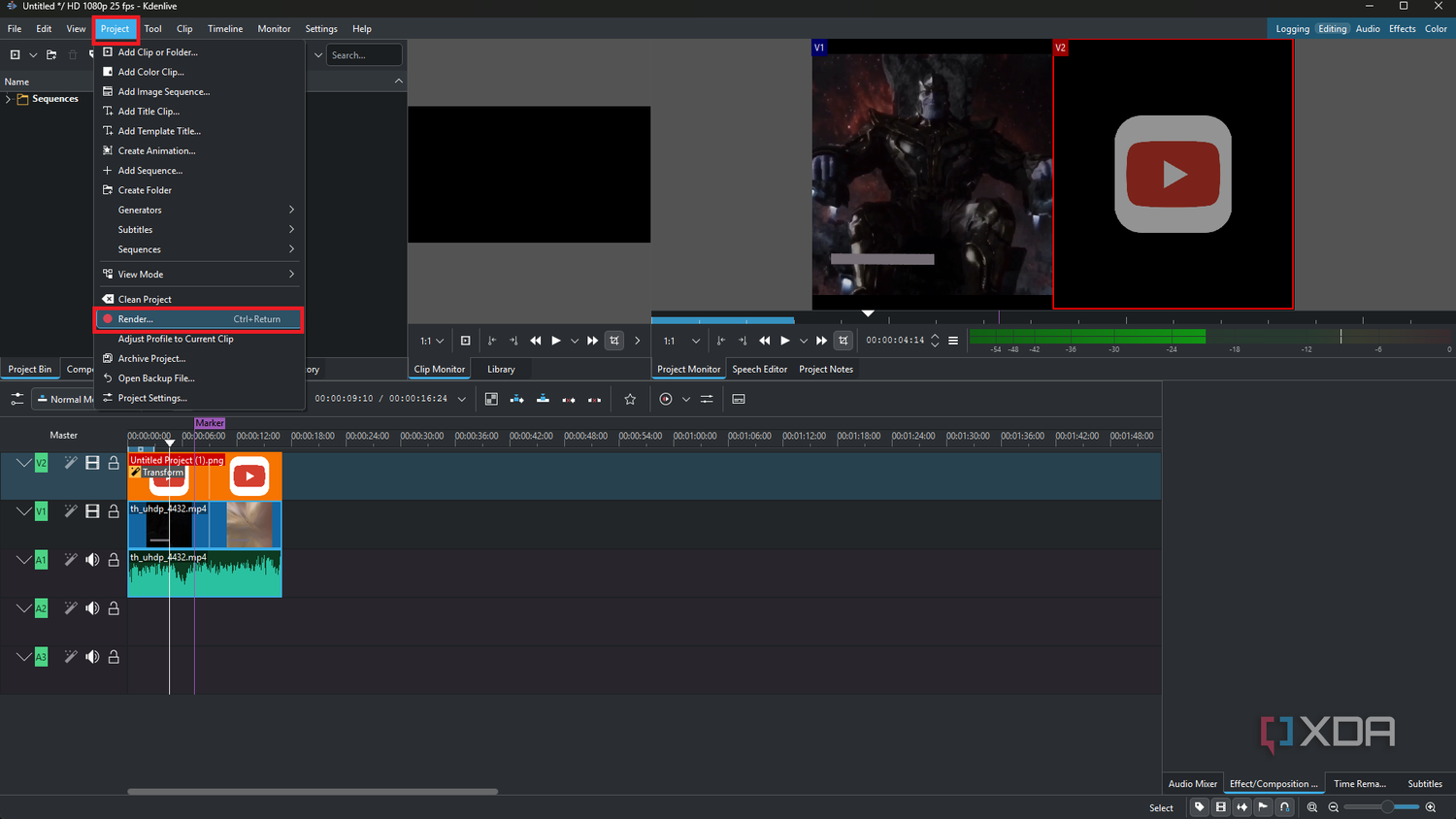Select overwrite zone timeline tool icon
Image resolution: width=1456 pixels, height=819 pixels.
tap(543, 399)
